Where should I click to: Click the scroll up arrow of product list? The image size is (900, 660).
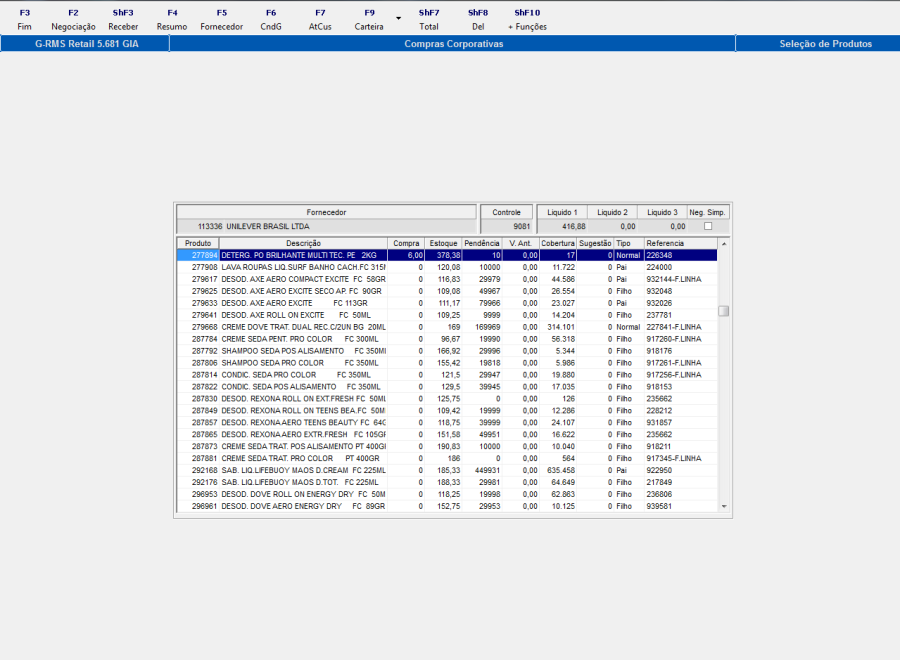tap(724, 244)
